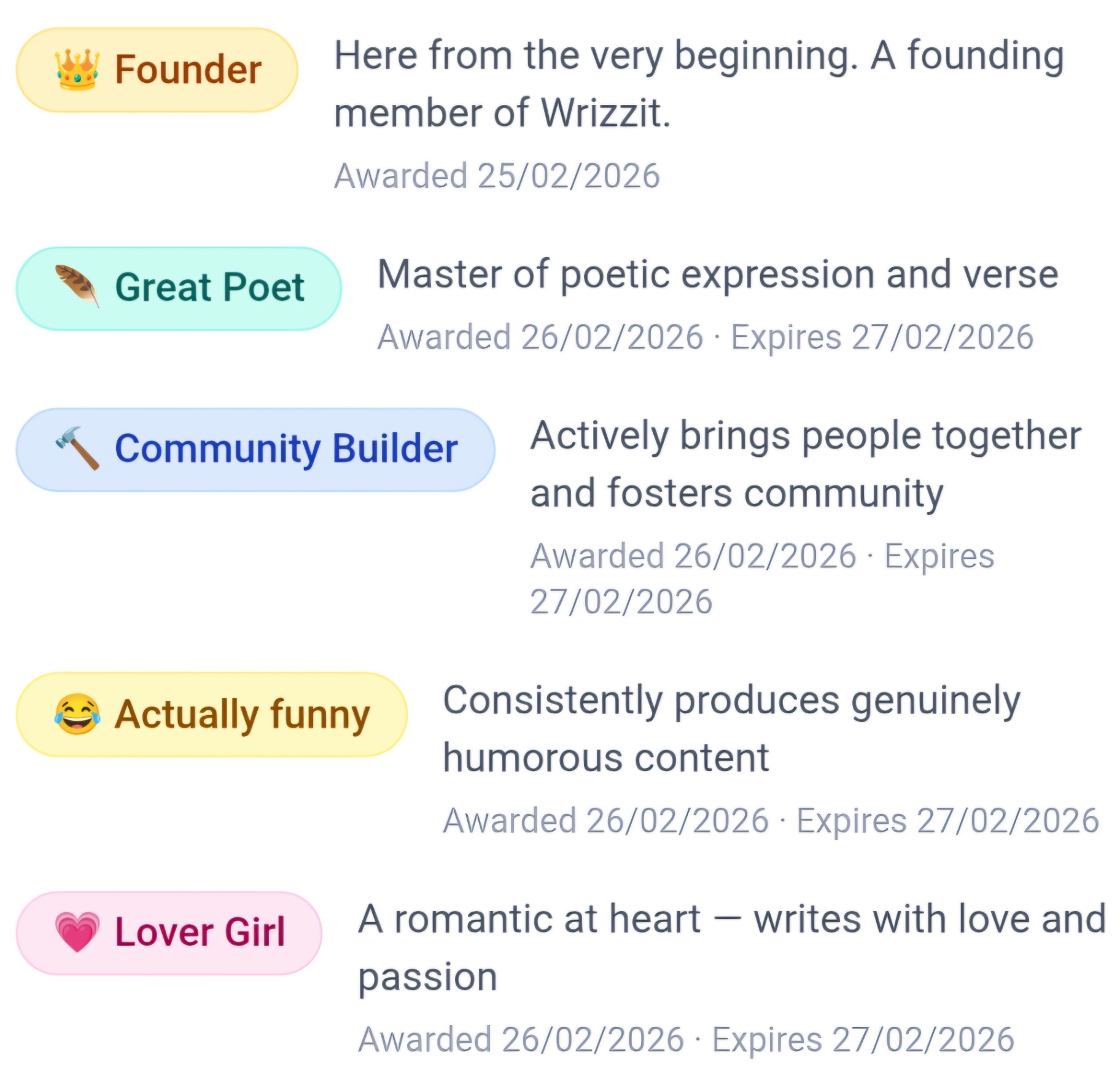Click the feather quill icon
This screenshot has width=1120, height=1070.
click(77, 286)
